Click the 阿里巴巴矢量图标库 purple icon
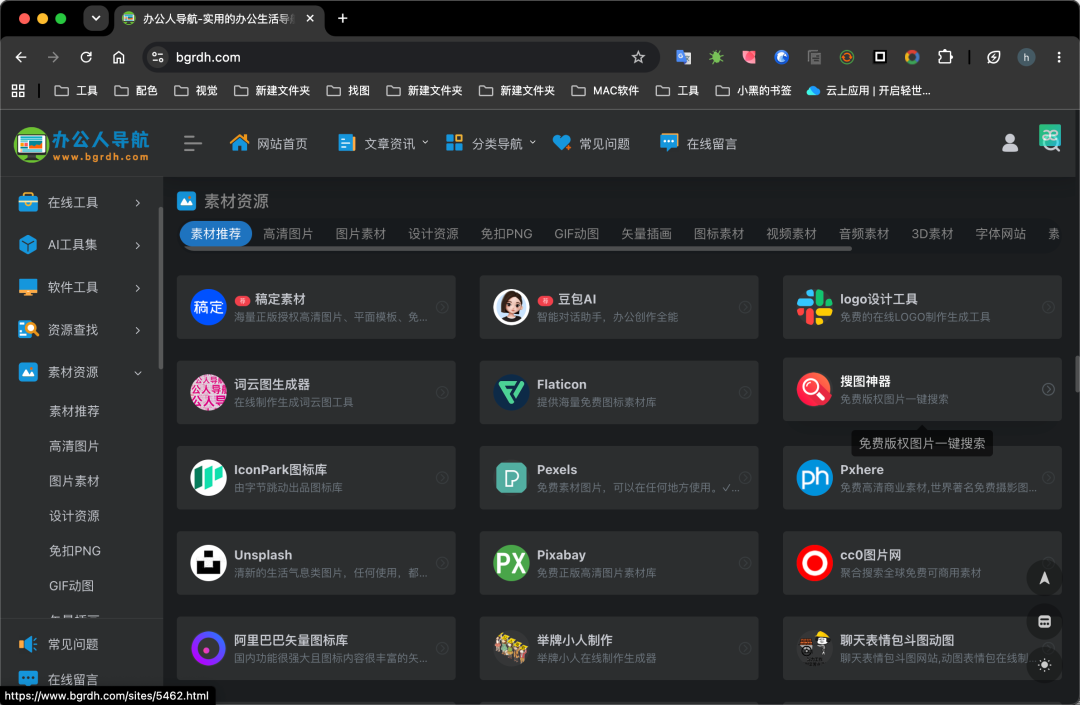 208,649
